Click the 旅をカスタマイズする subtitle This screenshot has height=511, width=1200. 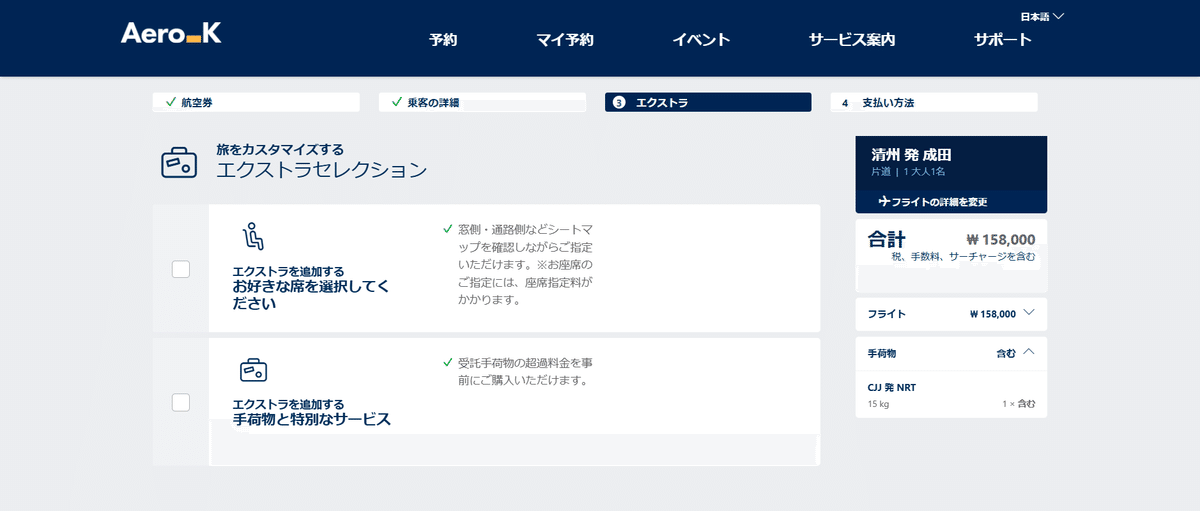click(280, 149)
